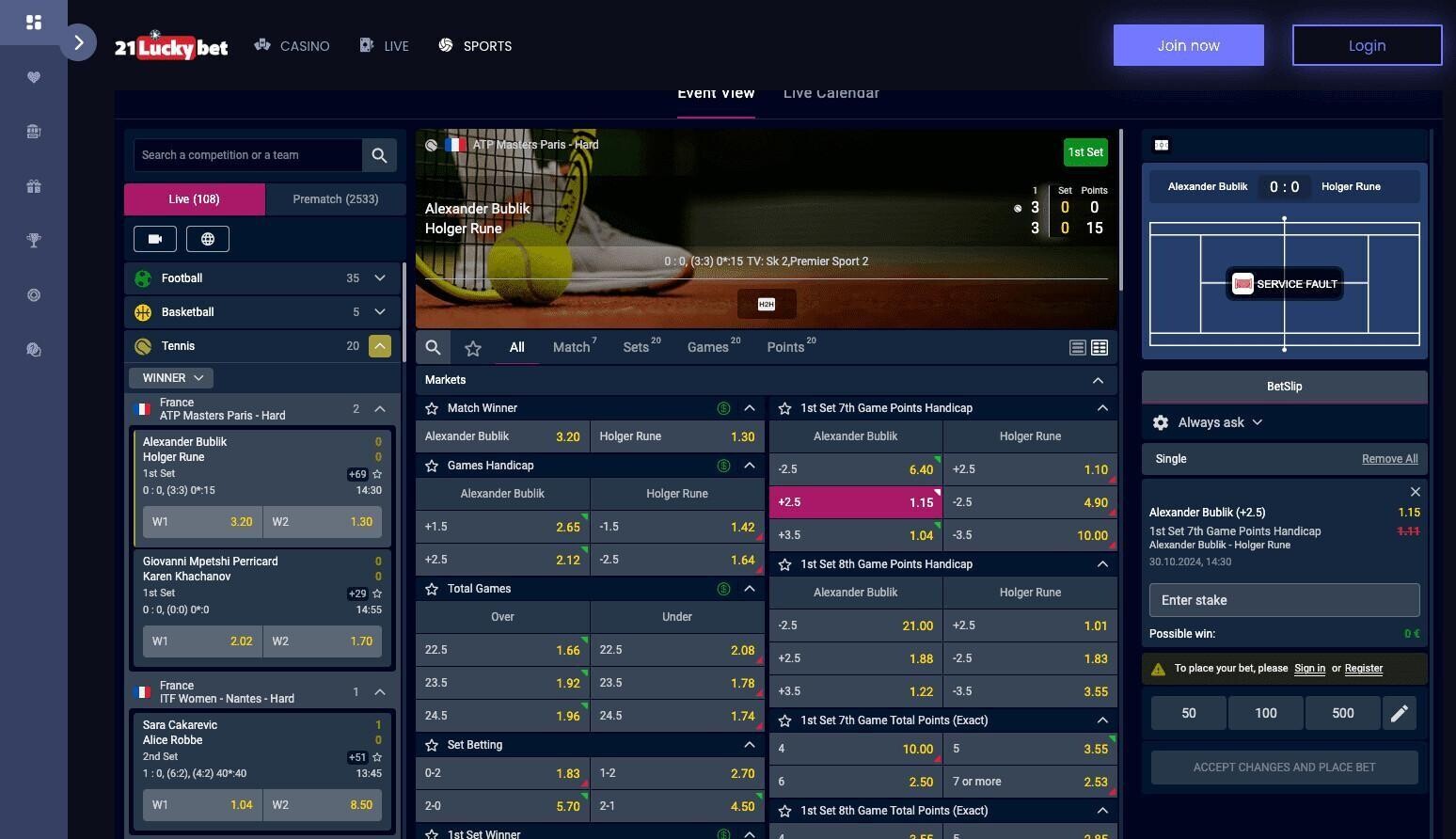Click the Remove All link in BetSlip
Screen dimensions: 1456x839
1389,459
